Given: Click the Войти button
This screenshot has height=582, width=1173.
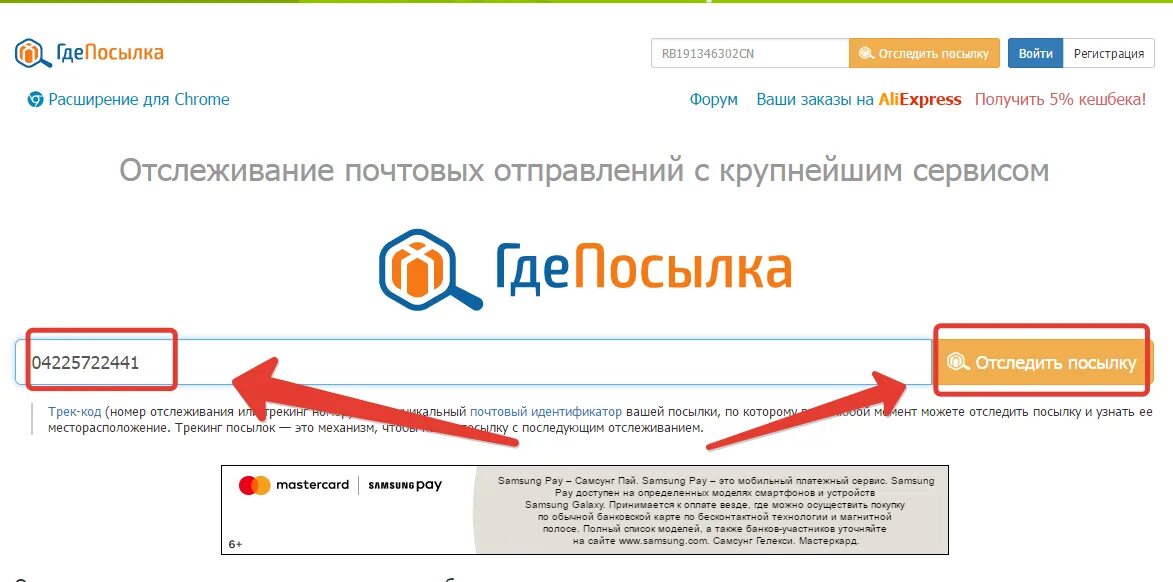Looking at the screenshot, I should pyautogui.click(x=1035, y=53).
